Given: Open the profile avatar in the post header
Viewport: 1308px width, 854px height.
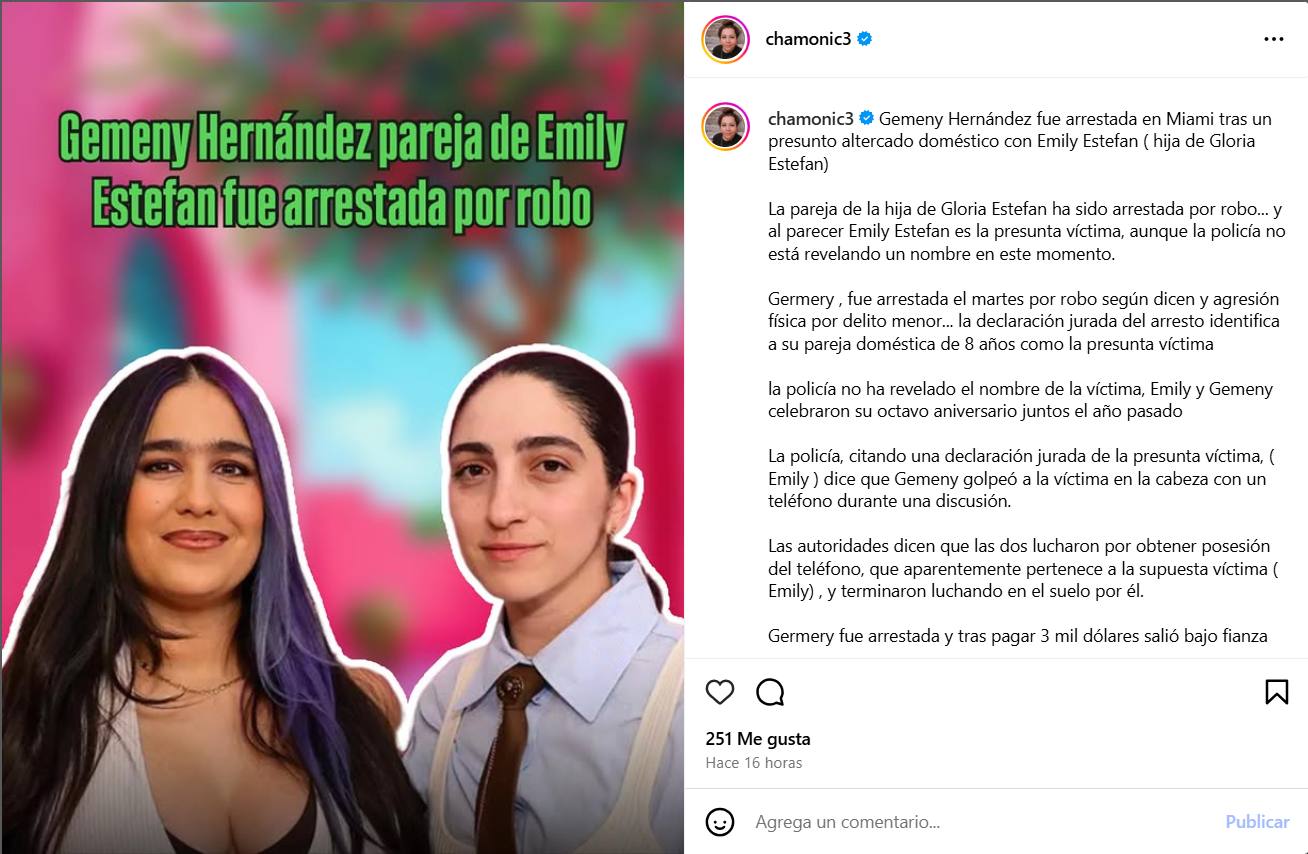Looking at the screenshot, I should (x=725, y=39).
